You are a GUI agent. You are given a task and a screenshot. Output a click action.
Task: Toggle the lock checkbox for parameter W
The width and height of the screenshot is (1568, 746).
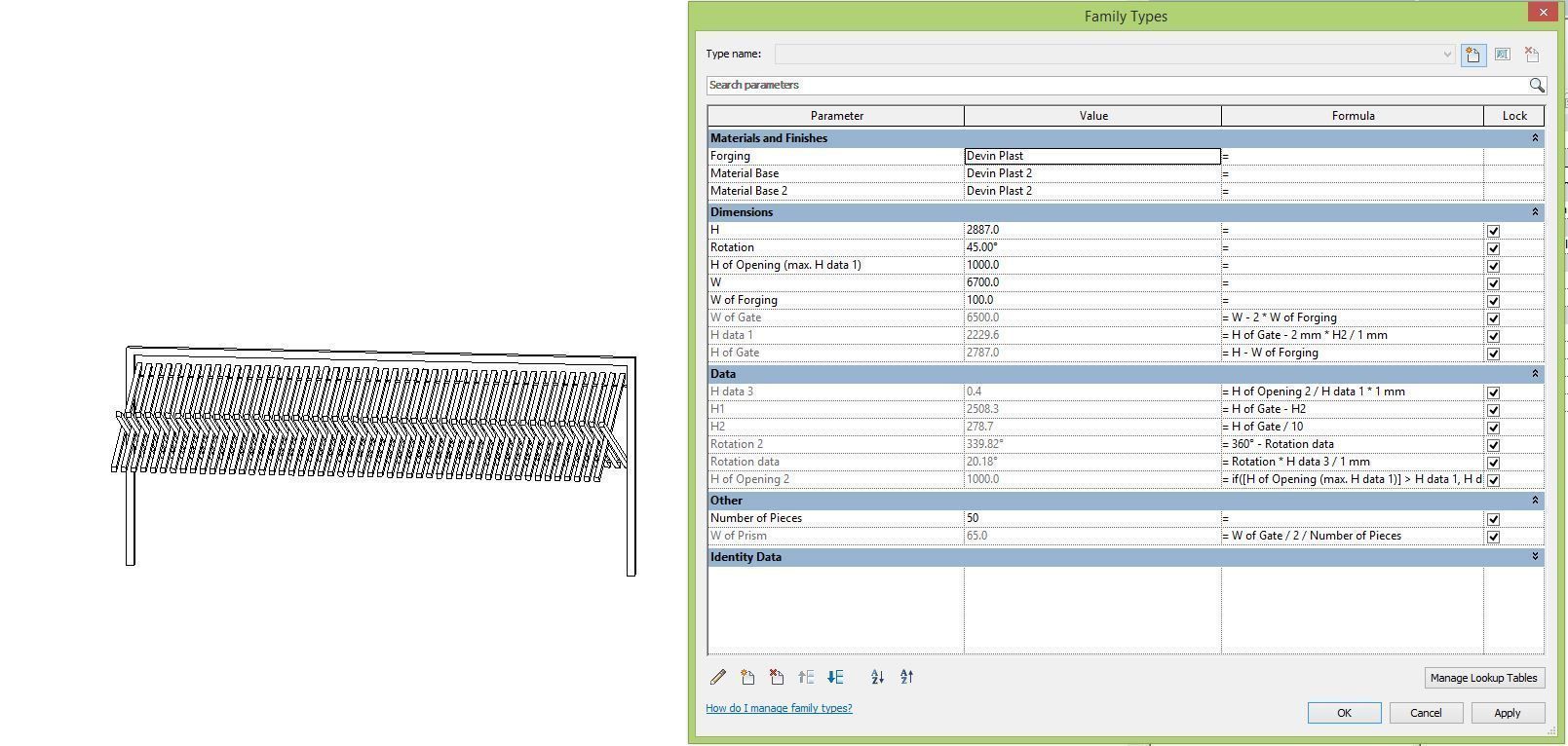pyautogui.click(x=1493, y=283)
